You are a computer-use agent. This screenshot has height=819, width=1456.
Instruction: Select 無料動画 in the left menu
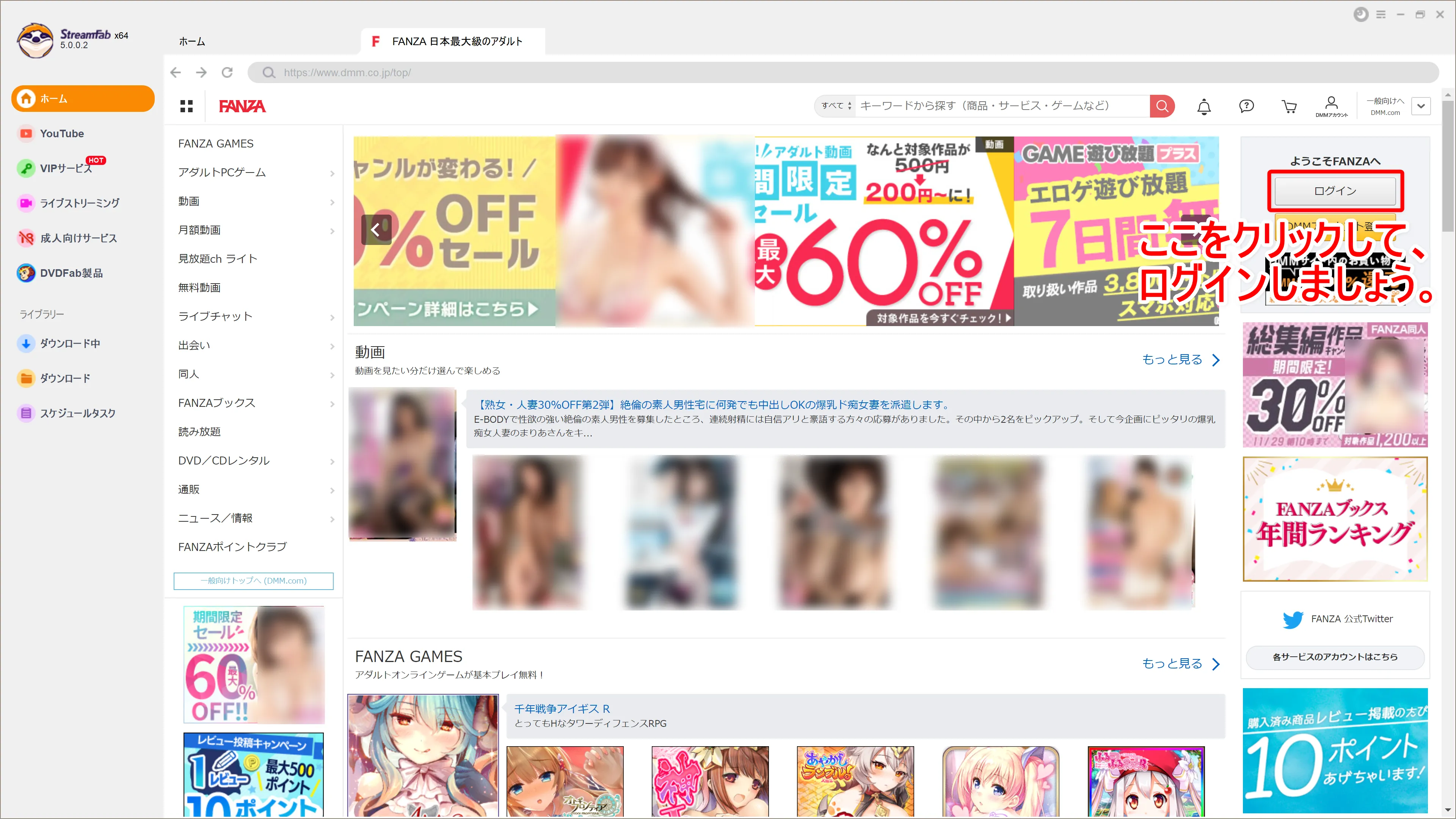[199, 288]
